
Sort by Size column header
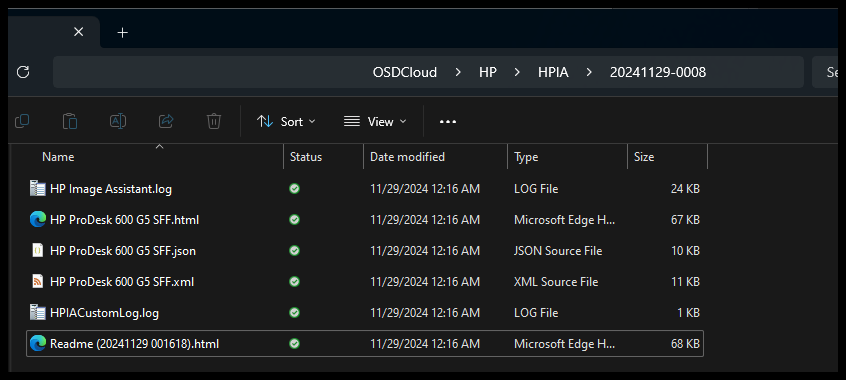pos(644,157)
